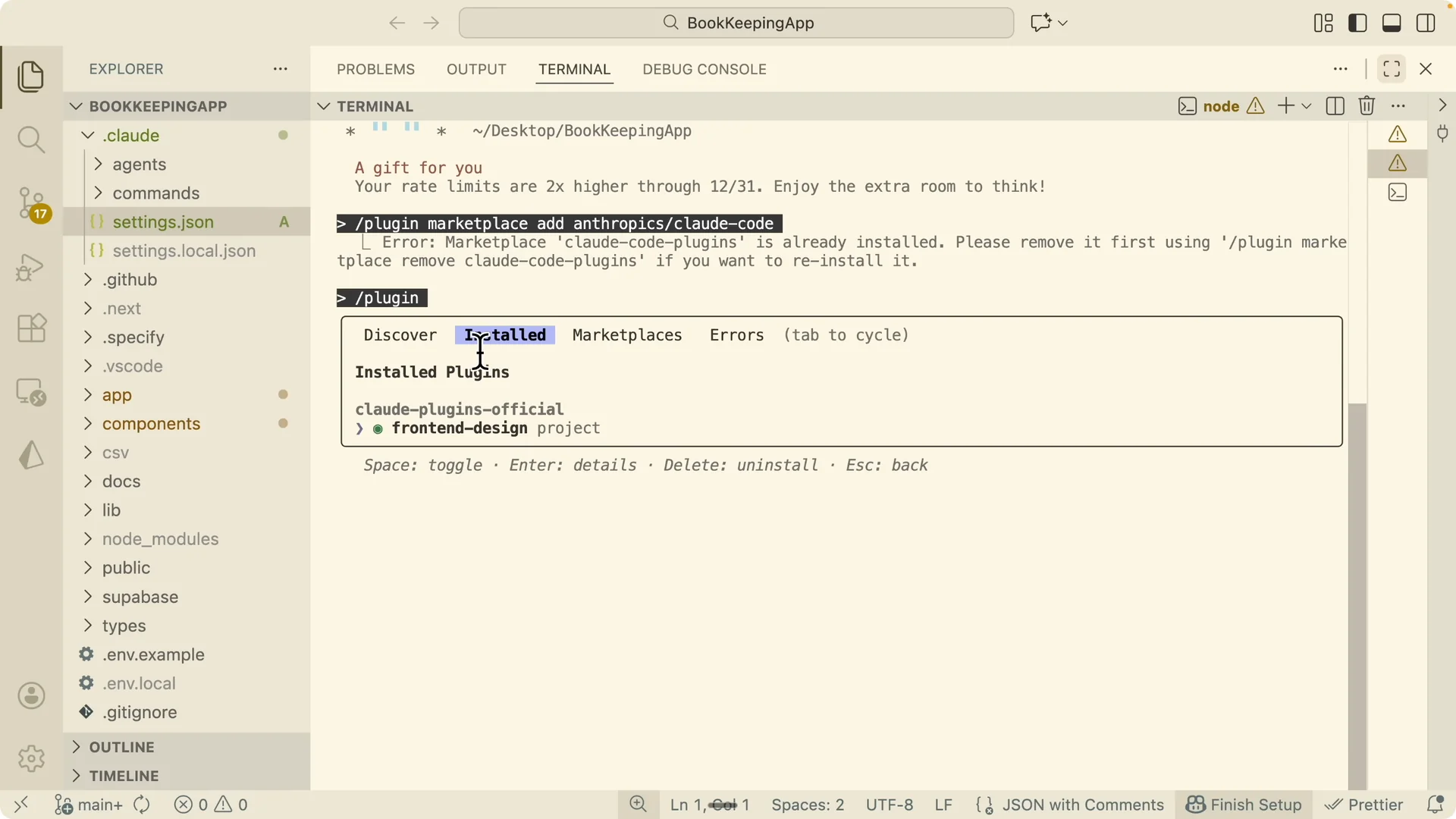The image size is (1456, 819).
Task: Click the BookKeepingApp command center search
Action: click(x=736, y=23)
